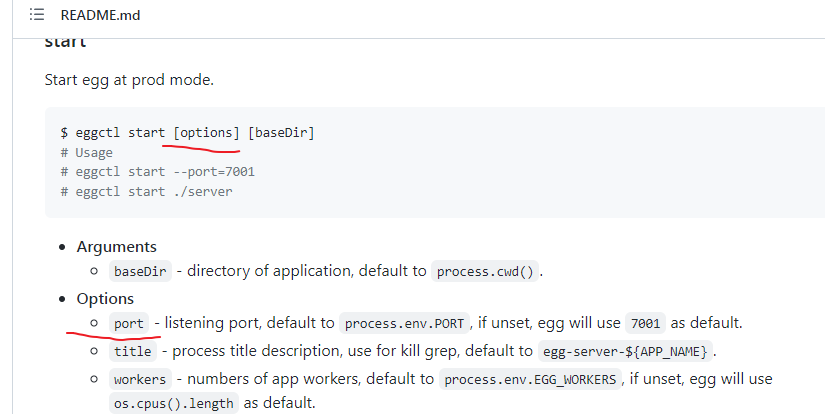The height and width of the screenshot is (414, 825).
Task: Click the 'process.env.EGG_WORKERS' inline code
Action: pos(530,379)
